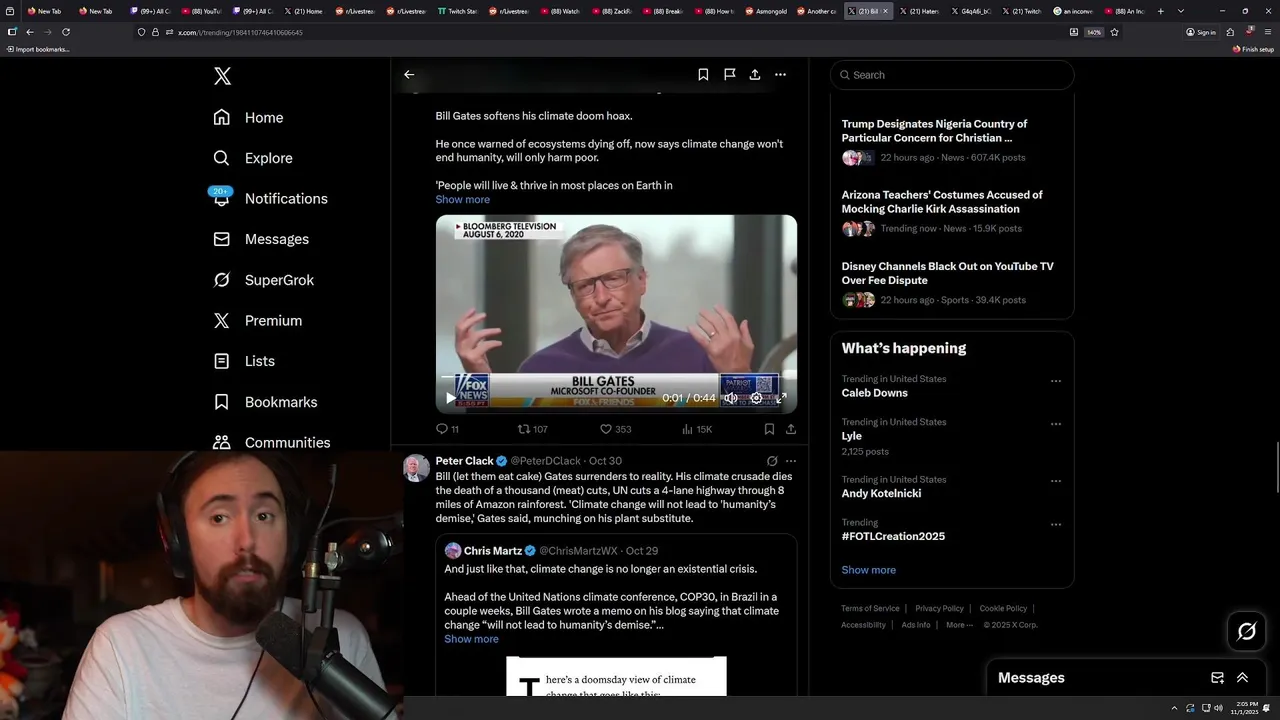The height and width of the screenshot is (720, 1280).
Task: Reply icon showing 11 comments
Action: click(x=447, y=429)
